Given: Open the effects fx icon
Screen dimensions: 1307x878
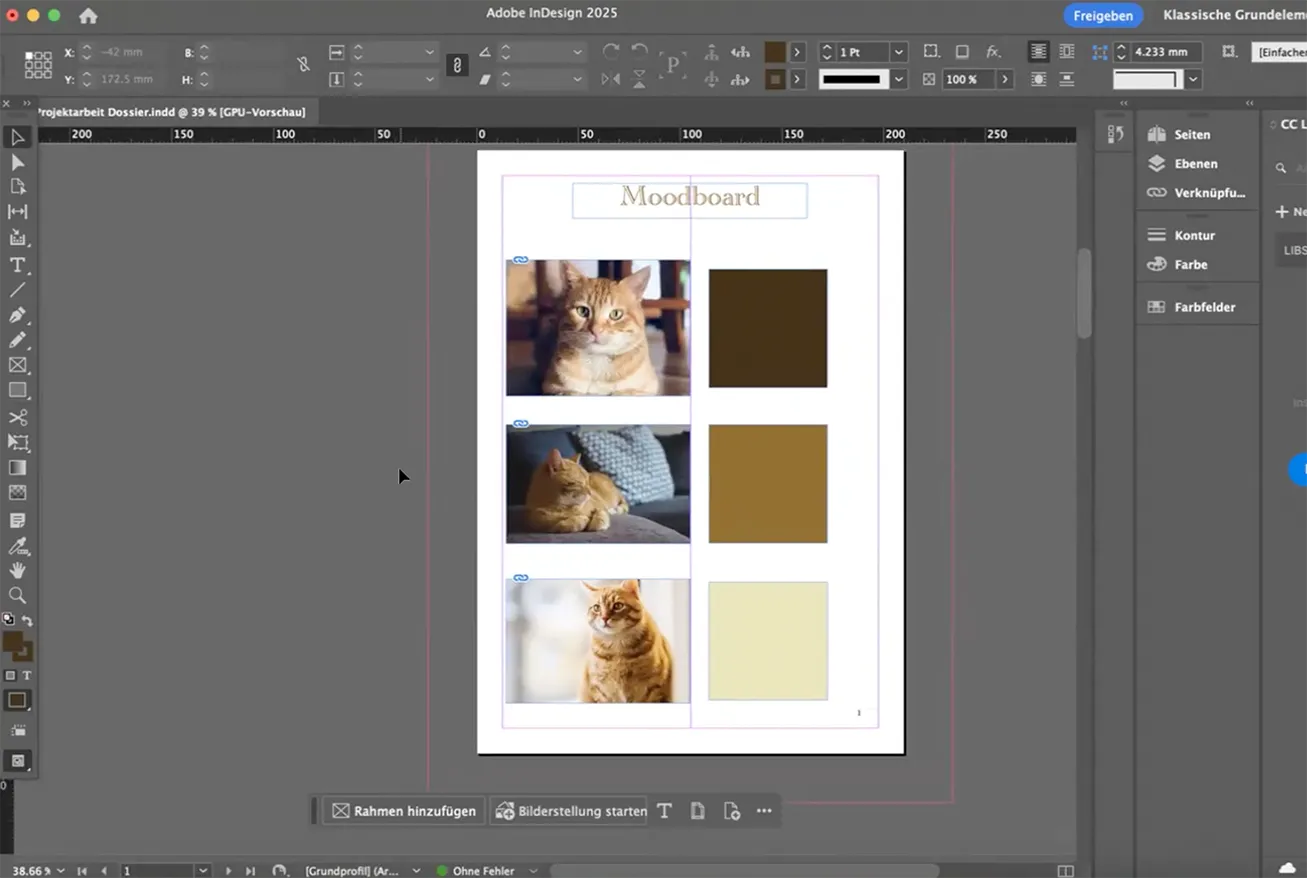Looking at the screenshot, I should pos(993,52).
